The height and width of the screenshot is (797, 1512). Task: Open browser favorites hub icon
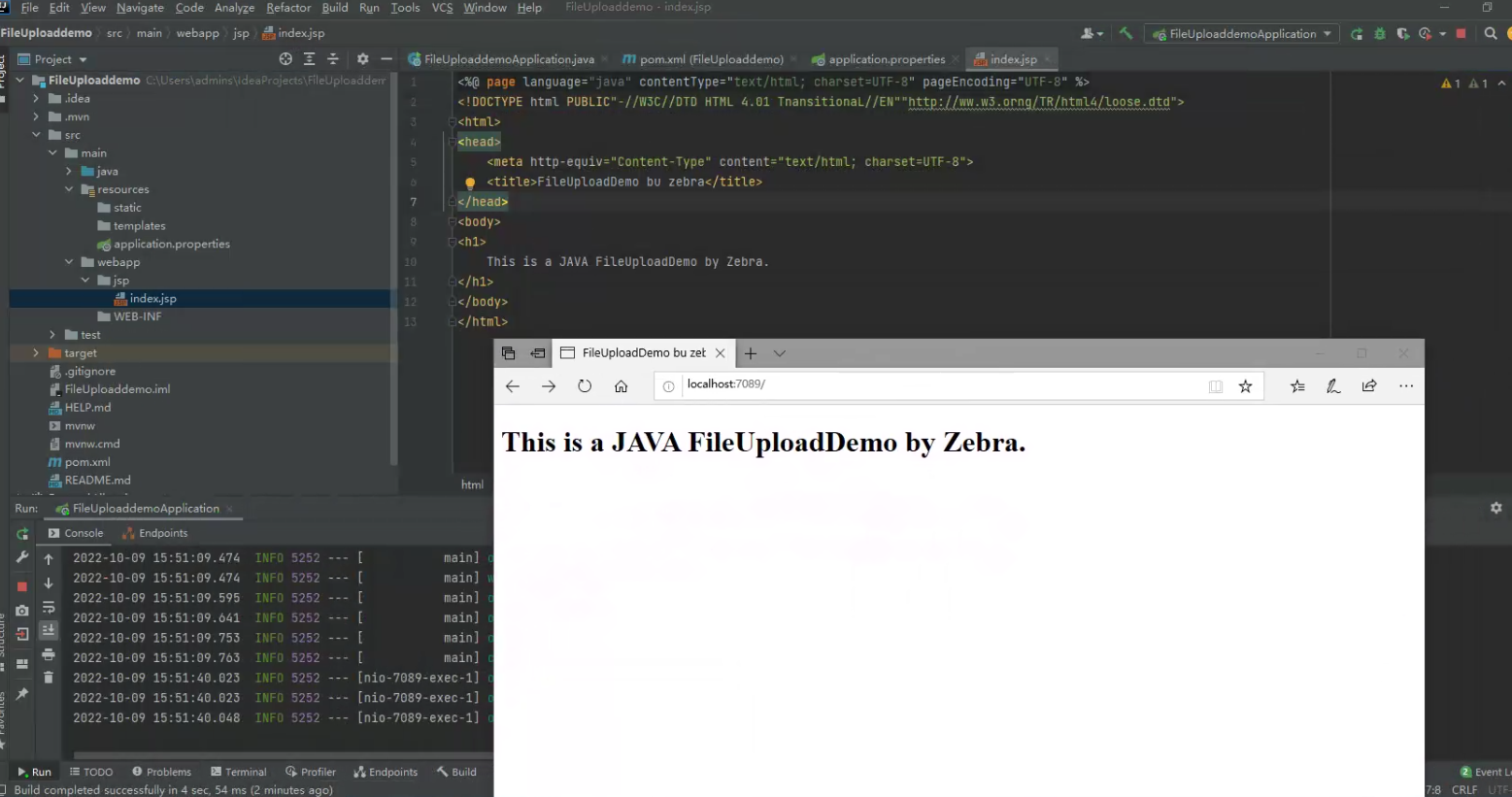[x=1297, y=386]
